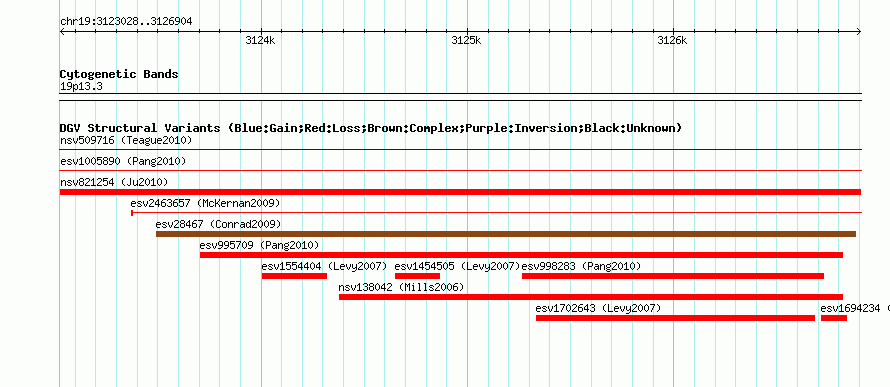Click the DGV Structural Variants track title
Image resolution: width=890 pixels, height=387 pixels.
pyautogui.click(x=371, y=128)
